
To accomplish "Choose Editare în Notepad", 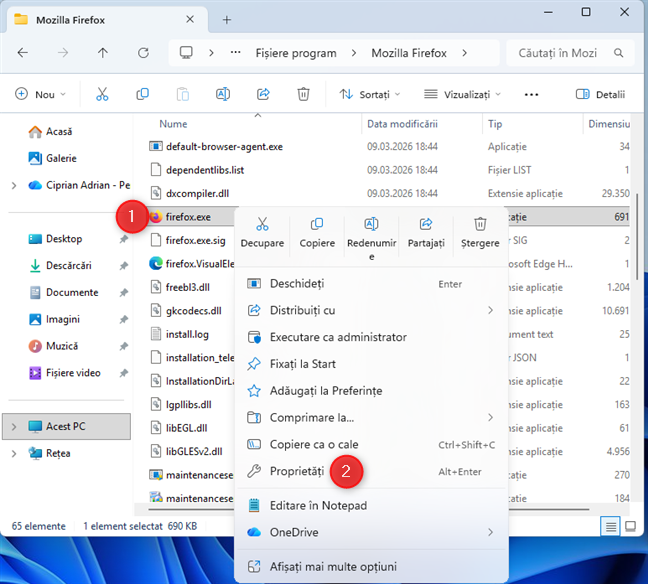I will point(371,505).
